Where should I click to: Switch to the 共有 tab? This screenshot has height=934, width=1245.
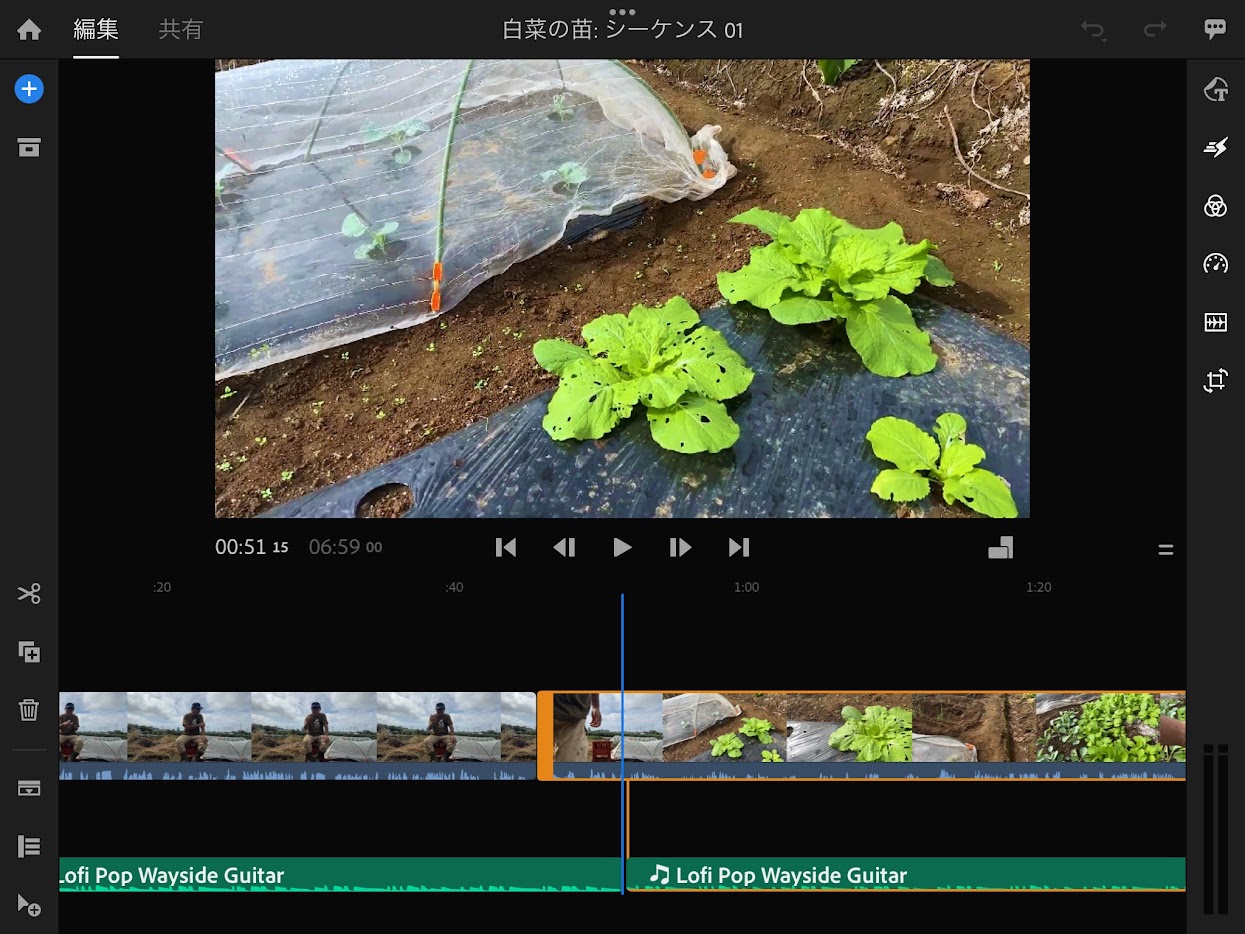180,29
